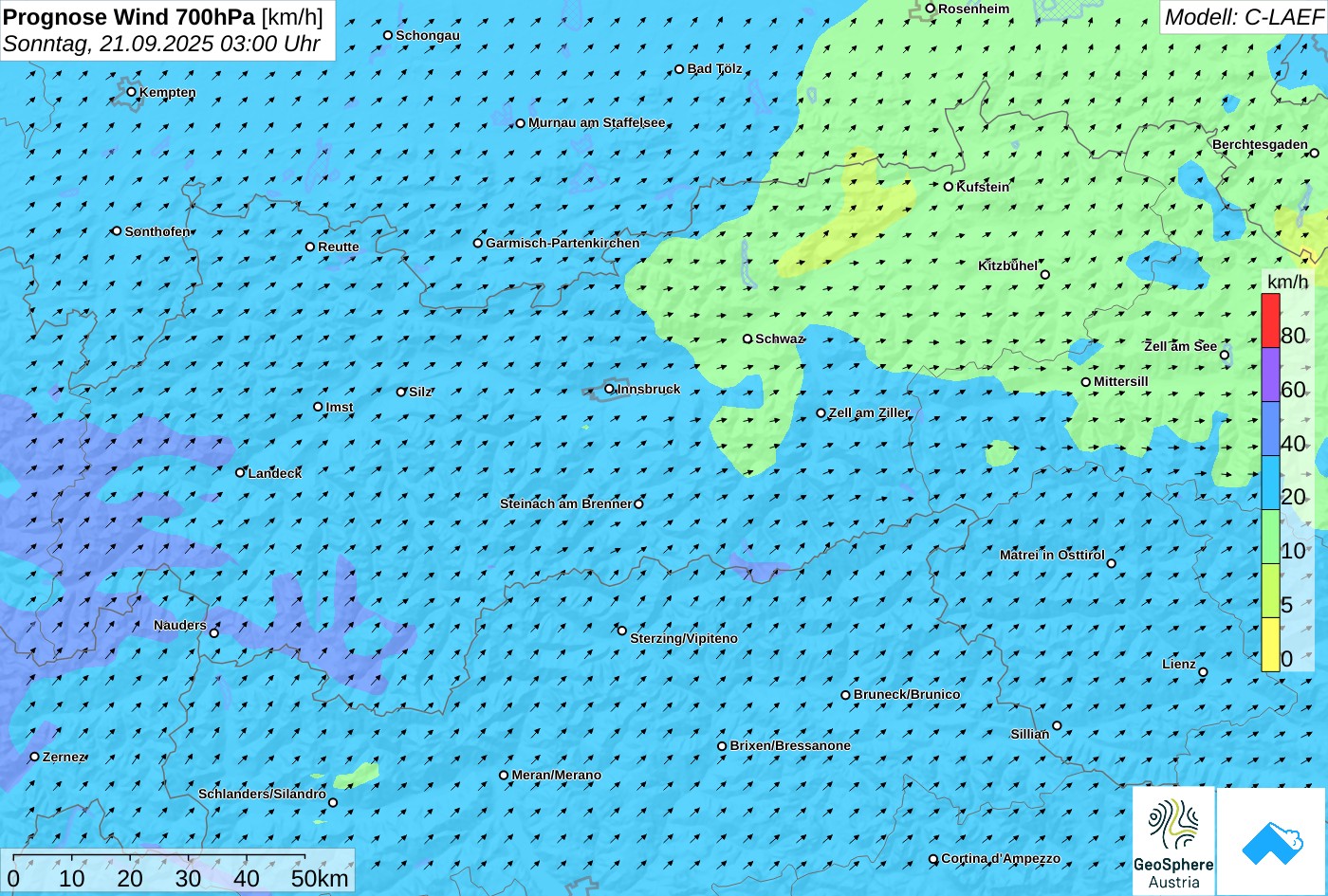Screen dimensions: 1328x896
Task: Click the Kufstein city marker
Action: click(x=948, y=187)
